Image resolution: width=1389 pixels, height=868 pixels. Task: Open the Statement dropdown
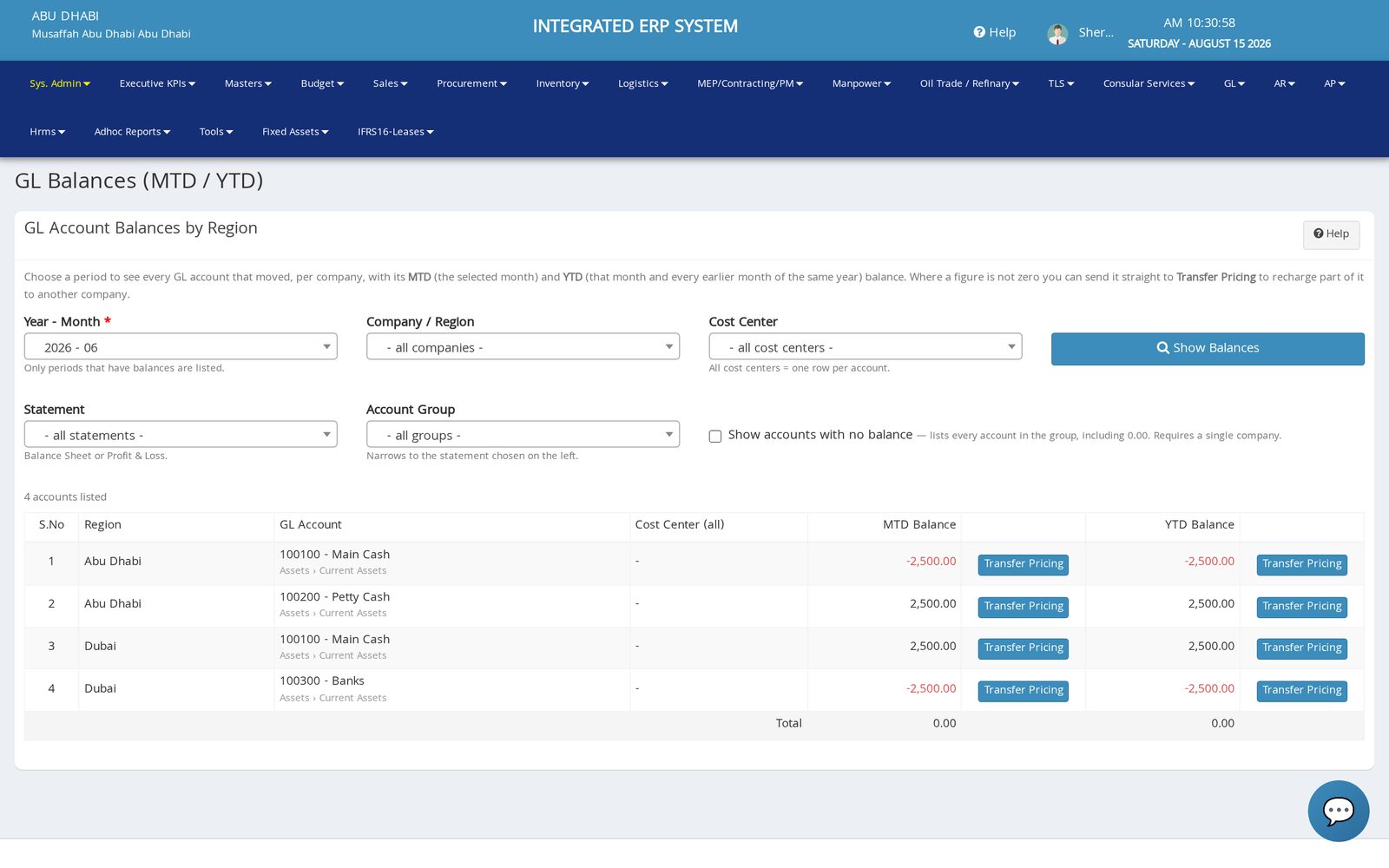pyautogui.click(x=181, y=435)
